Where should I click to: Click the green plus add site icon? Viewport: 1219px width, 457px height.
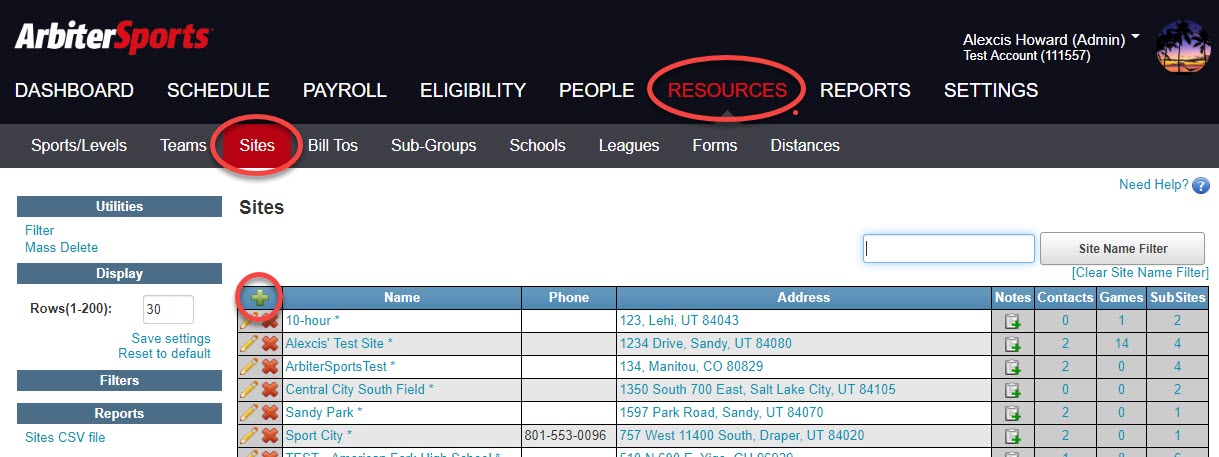(x=260, y=297)
